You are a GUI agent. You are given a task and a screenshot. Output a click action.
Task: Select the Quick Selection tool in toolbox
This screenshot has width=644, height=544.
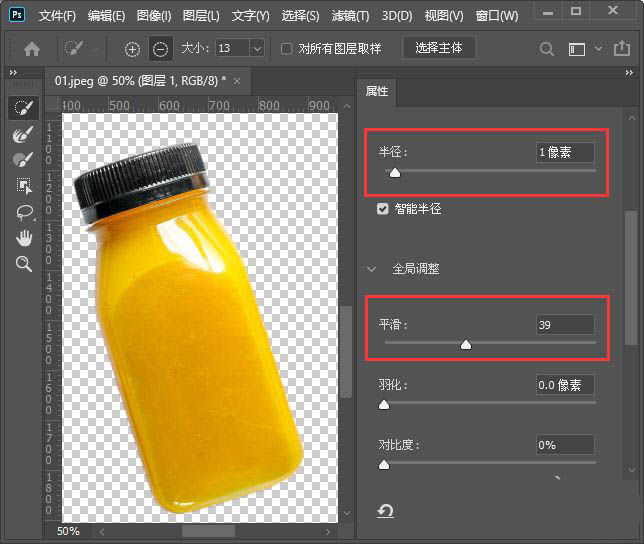[23, 108]
